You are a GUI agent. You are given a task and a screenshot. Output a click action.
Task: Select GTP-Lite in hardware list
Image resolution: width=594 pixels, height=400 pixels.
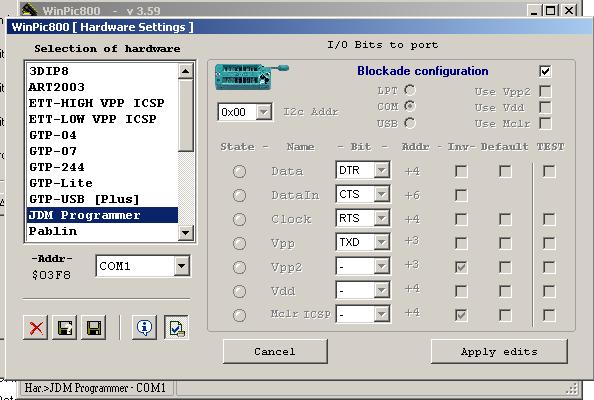point(102,183)
